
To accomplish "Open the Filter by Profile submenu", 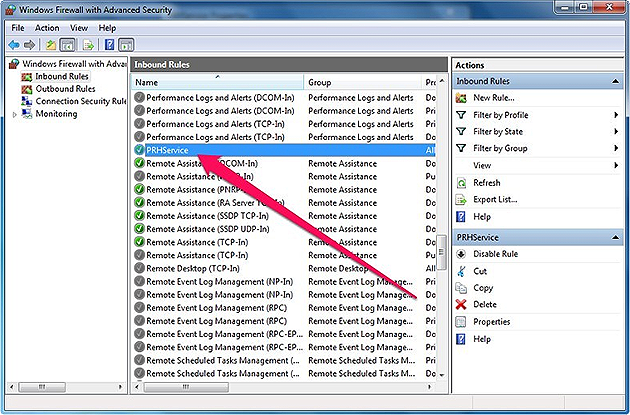I will 501,115.
